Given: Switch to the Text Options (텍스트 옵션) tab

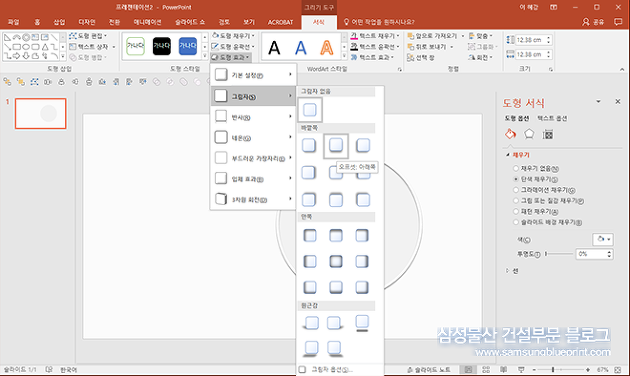Looking at the screenshot, I should coord(552,118).
